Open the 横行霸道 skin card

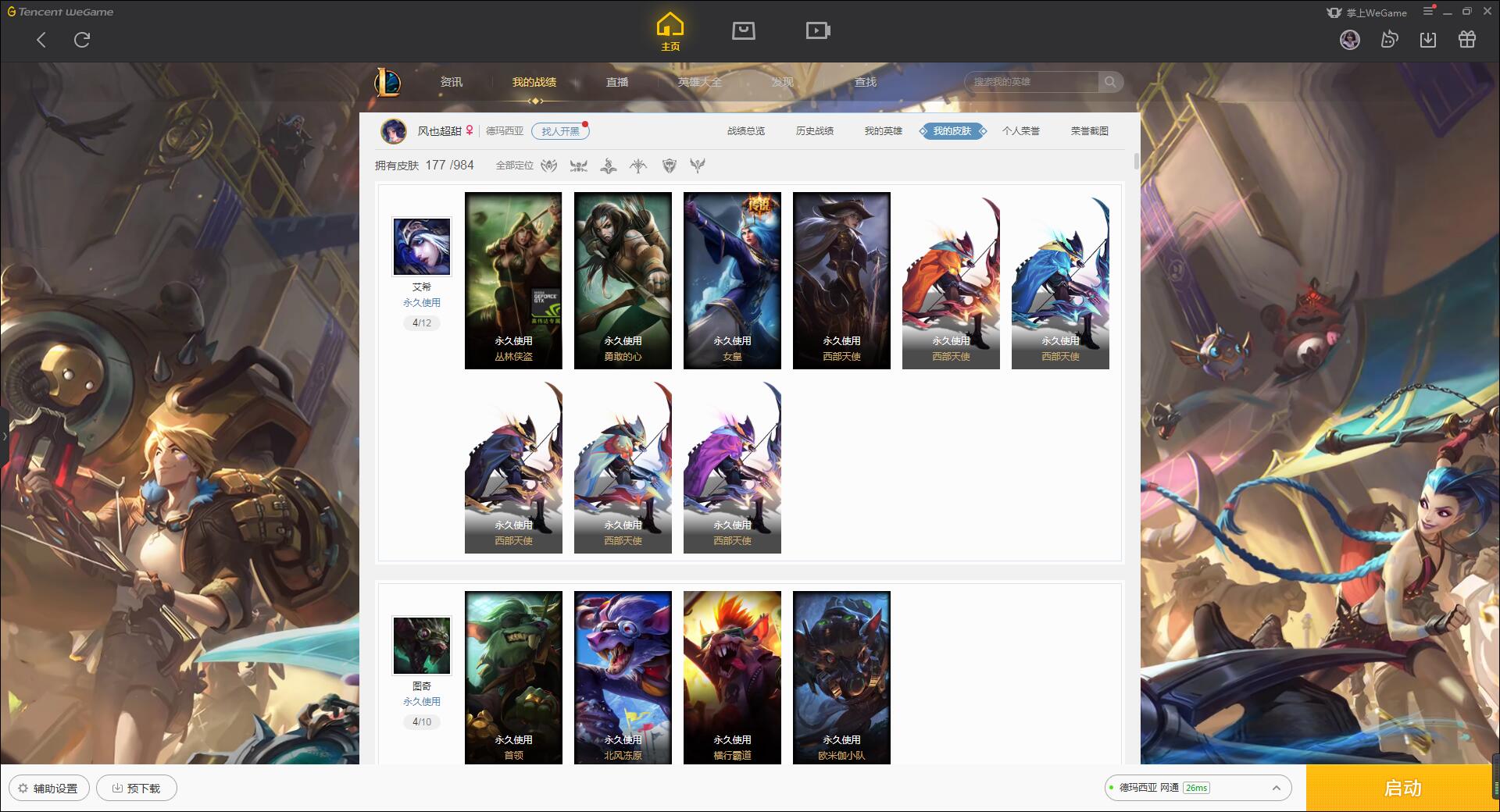tap(732, 678)
